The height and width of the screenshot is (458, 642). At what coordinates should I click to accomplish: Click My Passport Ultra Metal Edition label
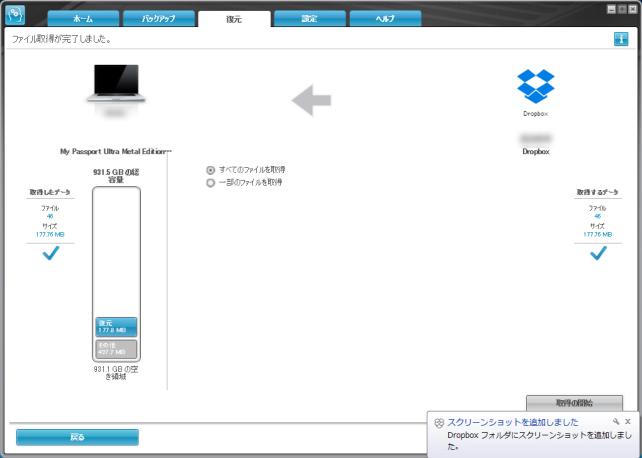pyautogui.click(x=116, y=151)
